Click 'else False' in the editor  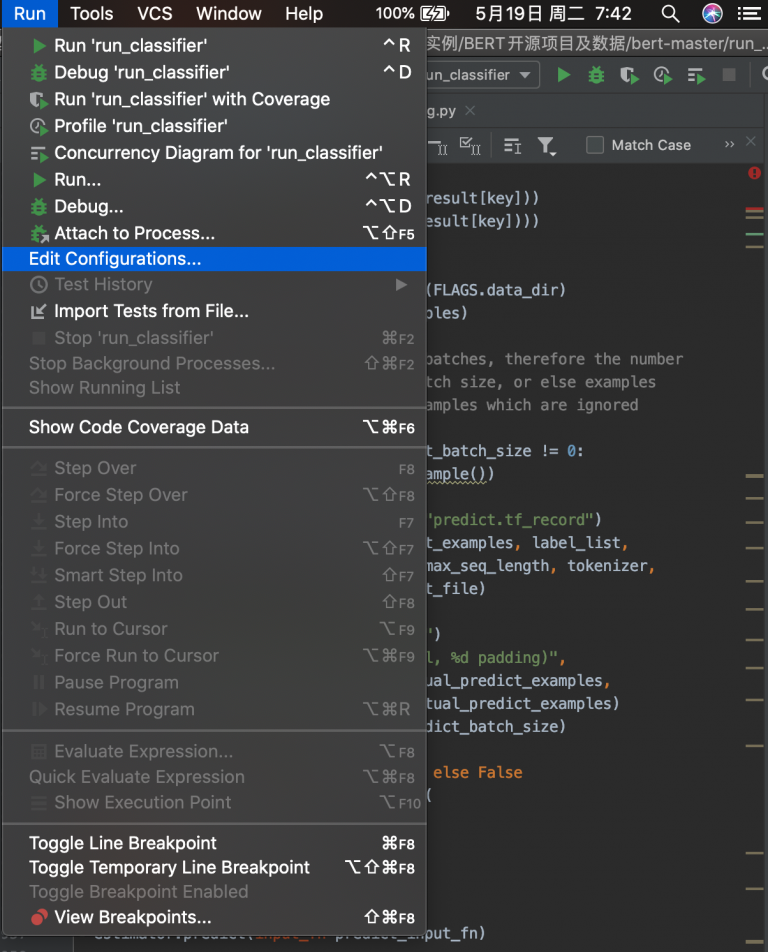click(x=477, y=772)
